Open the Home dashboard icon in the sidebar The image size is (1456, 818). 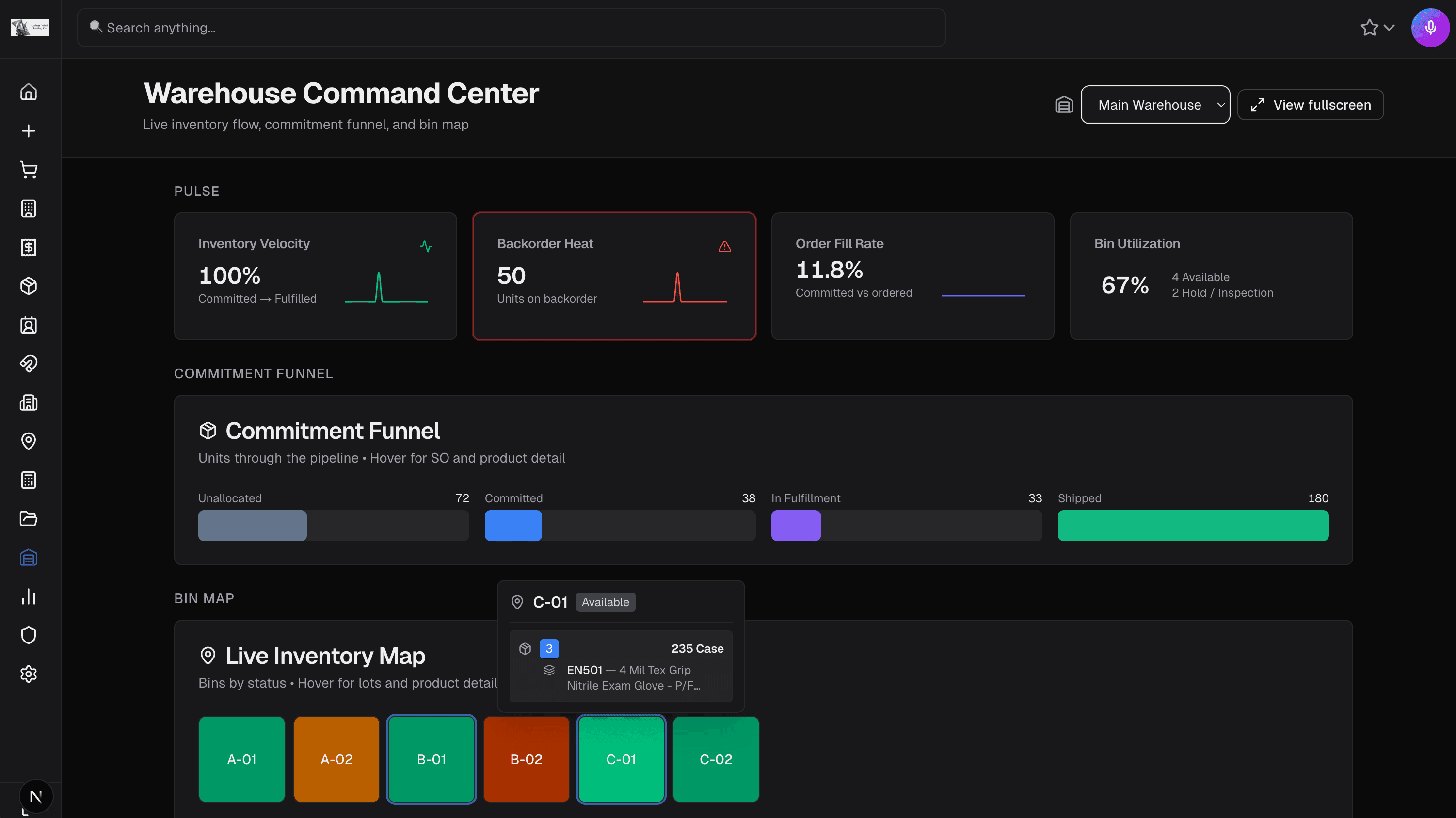click(29, 92)
